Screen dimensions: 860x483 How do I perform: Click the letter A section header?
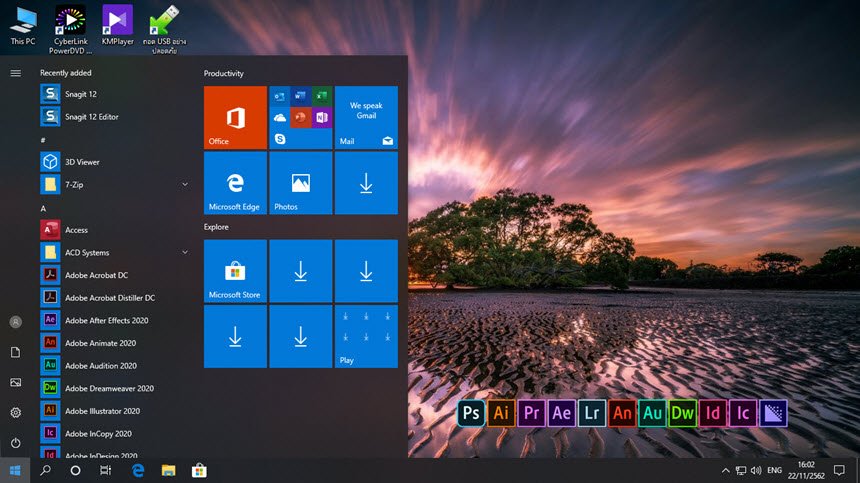(43, 208)
